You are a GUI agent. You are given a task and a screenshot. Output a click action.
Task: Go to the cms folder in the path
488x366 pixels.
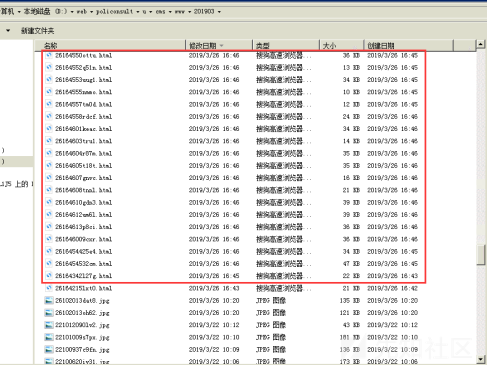point(160,12)
